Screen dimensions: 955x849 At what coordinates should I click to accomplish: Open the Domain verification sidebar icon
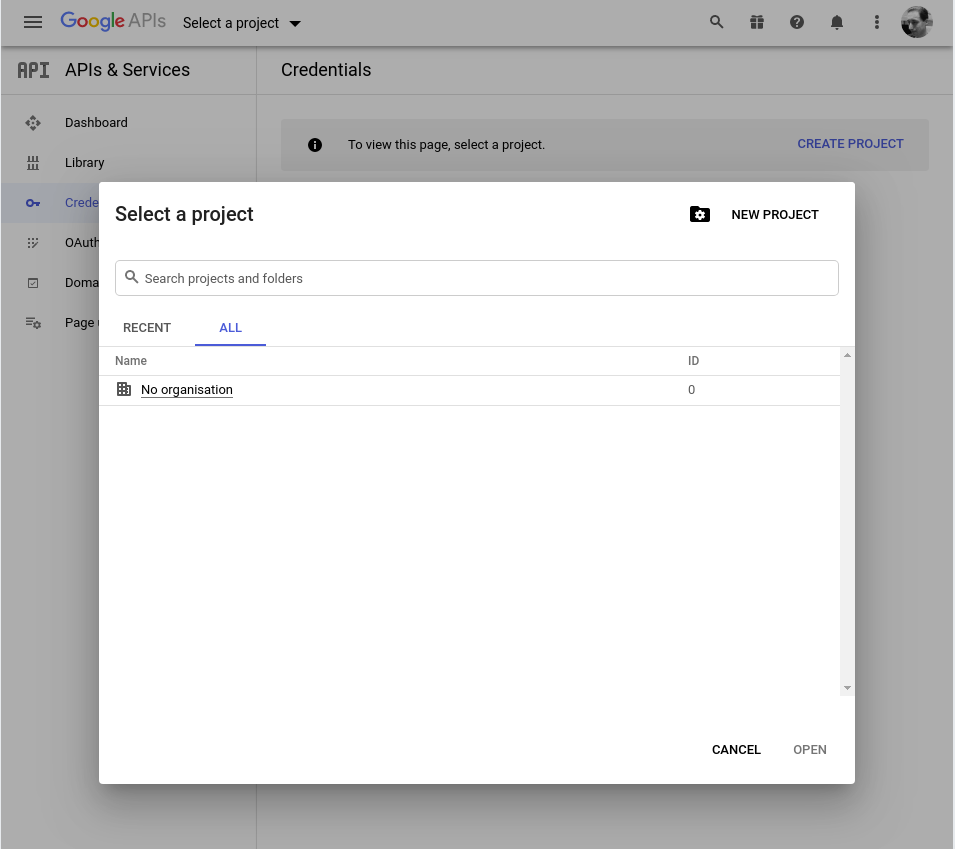33,282
